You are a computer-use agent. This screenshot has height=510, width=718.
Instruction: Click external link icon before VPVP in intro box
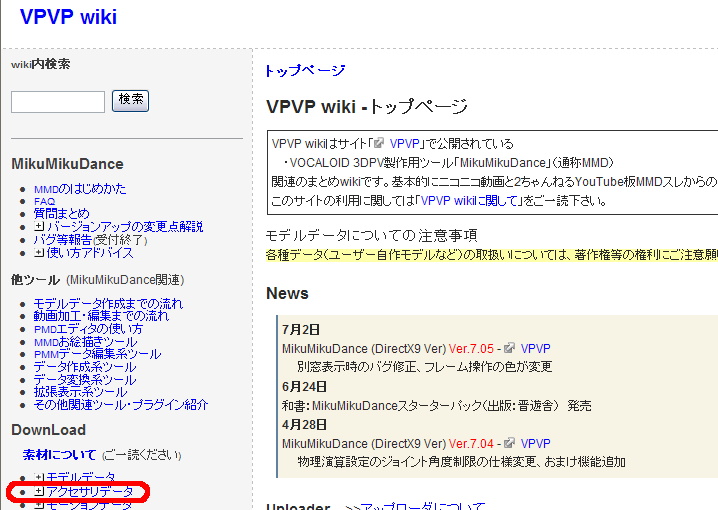tap(379, 143)
